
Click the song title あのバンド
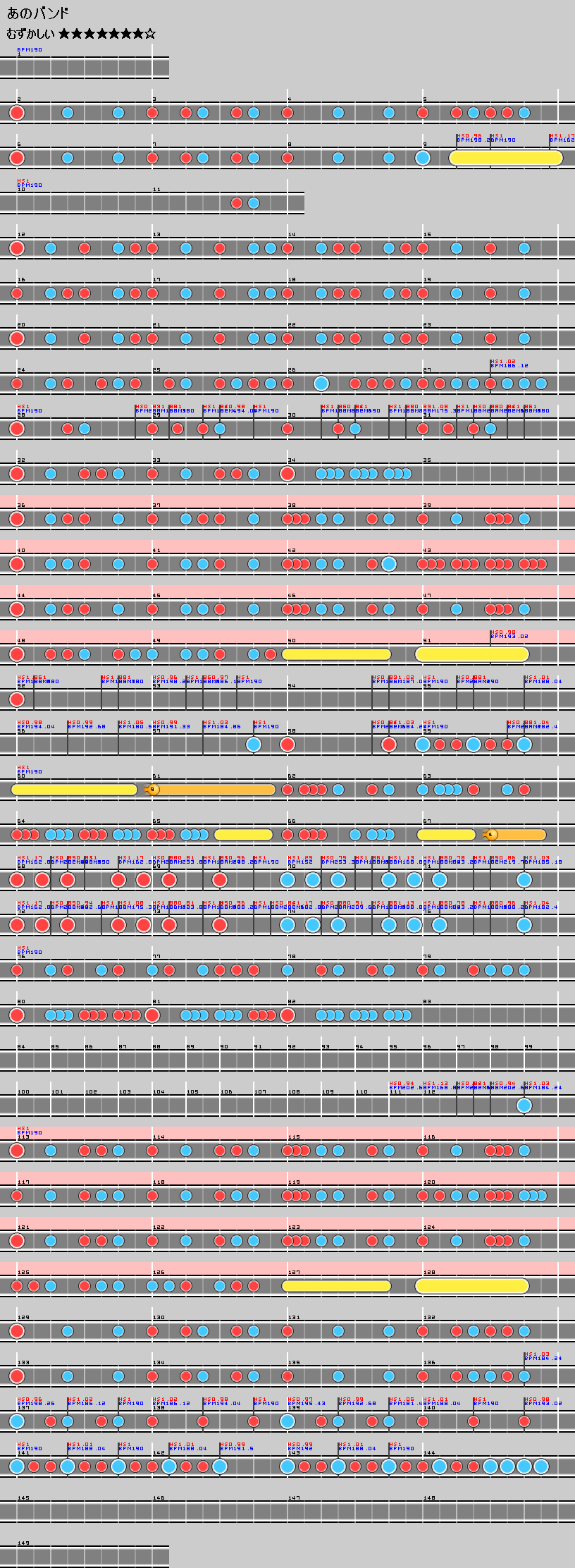tap(38, 14)
